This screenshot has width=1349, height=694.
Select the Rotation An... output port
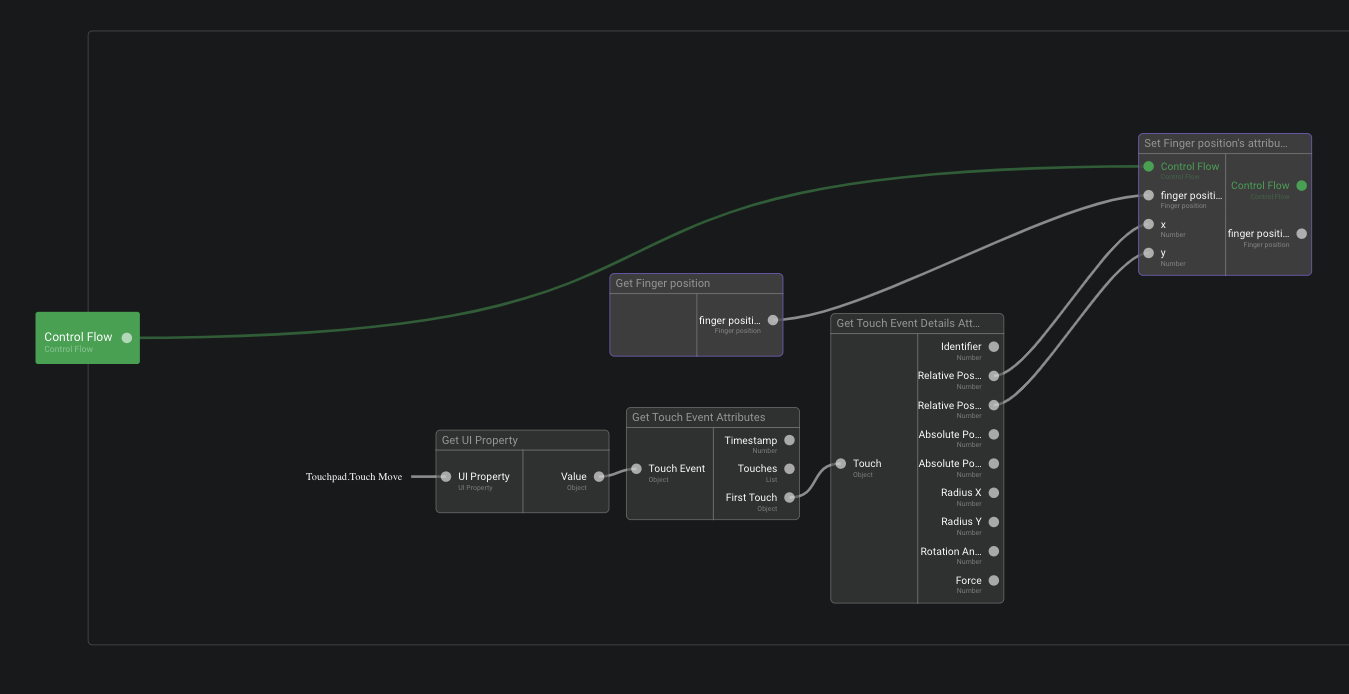point(993,551)
